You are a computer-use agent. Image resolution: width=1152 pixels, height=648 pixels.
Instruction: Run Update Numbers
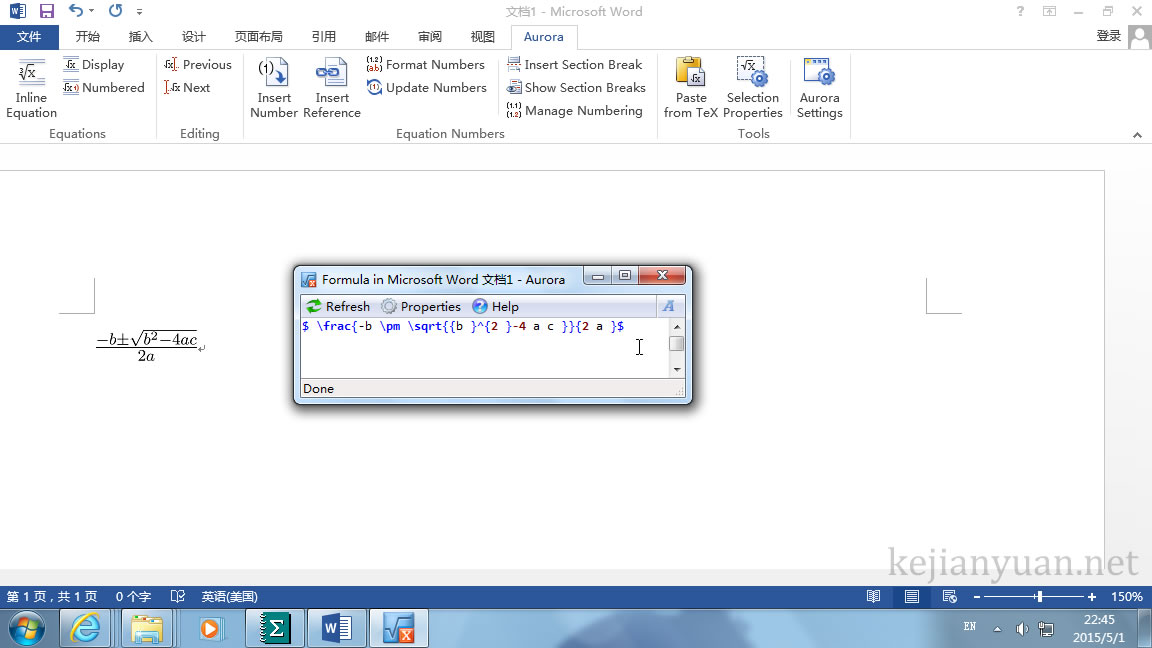426,87
